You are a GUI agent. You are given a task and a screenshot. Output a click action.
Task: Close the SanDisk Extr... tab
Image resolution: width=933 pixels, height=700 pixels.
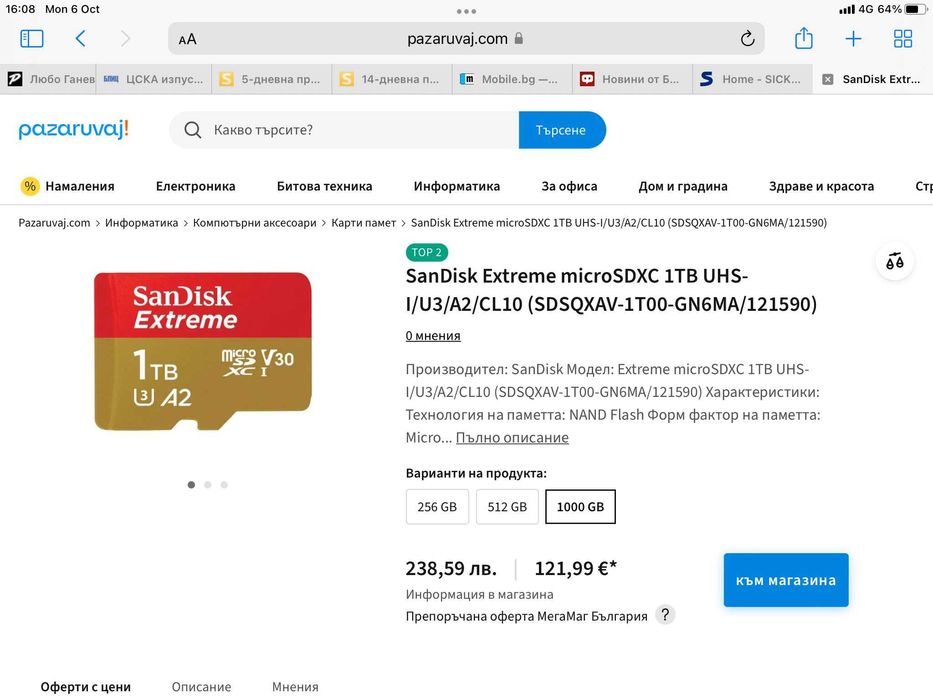828,79
